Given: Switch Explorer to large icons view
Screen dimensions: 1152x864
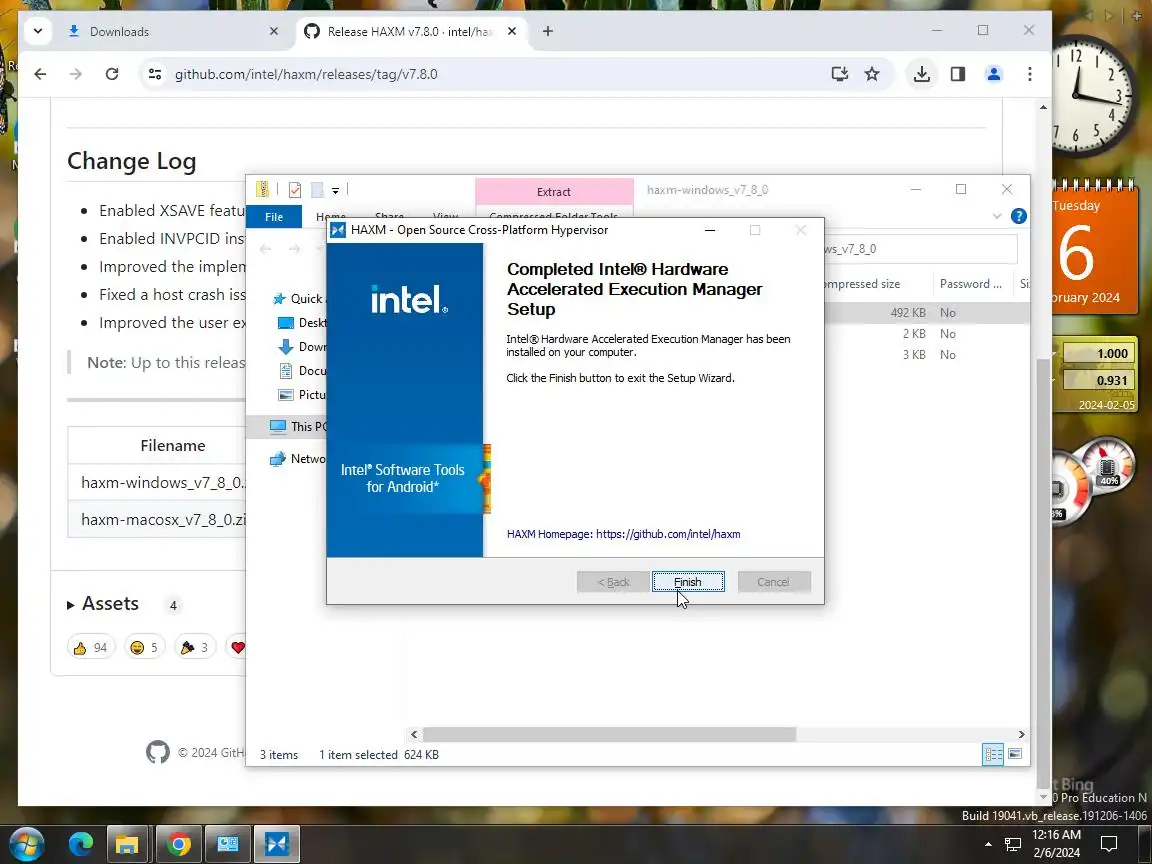Looking at the screenshot, I should coord(1015,754).
